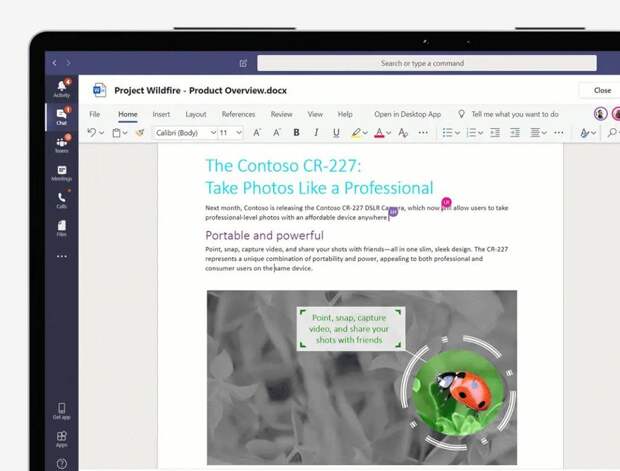Expand the Styles dropdown arrow
Screen dimensions: 620x471
(x=594, y=133)
